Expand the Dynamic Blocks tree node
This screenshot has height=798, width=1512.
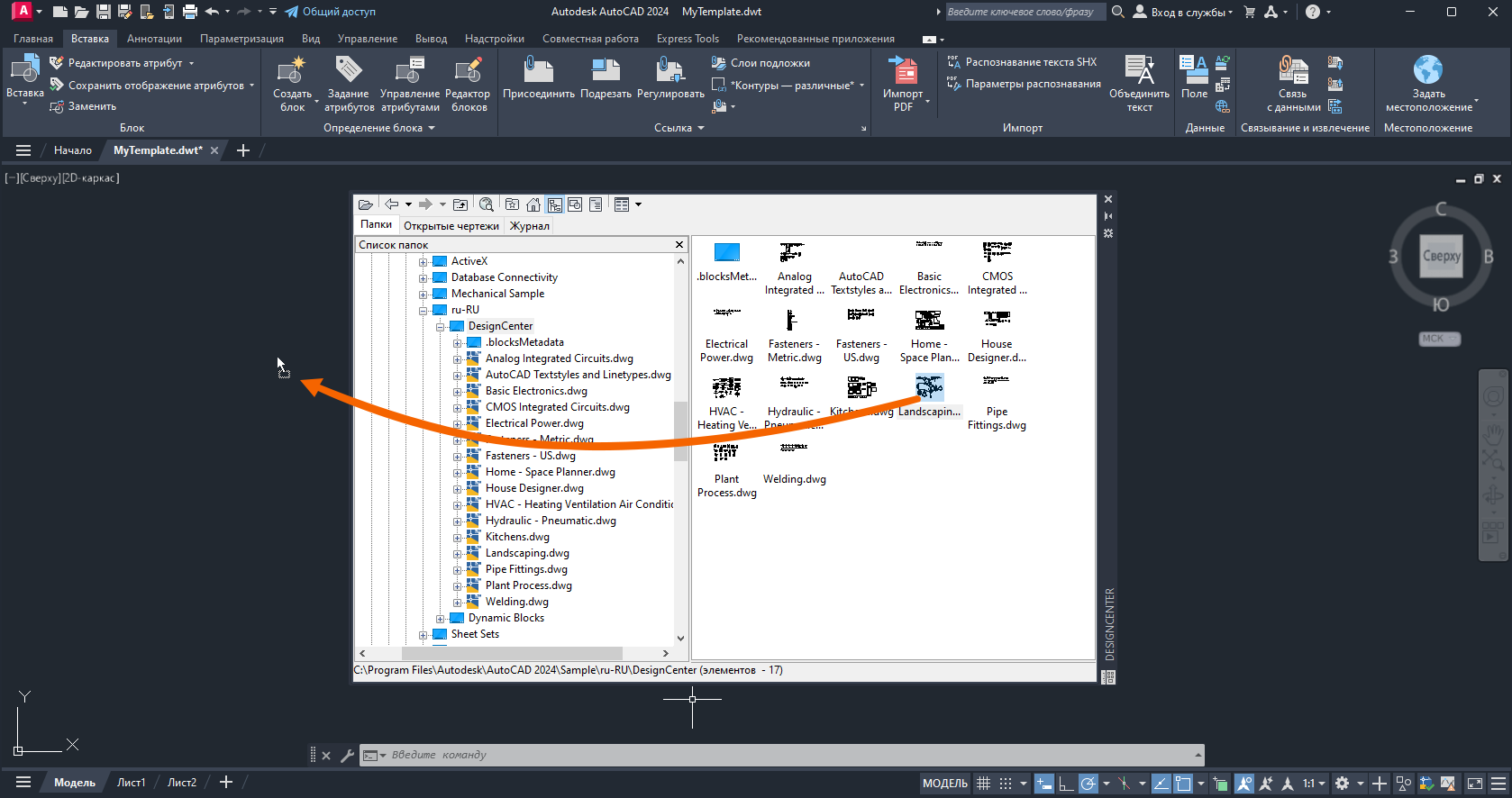point(440,619)
